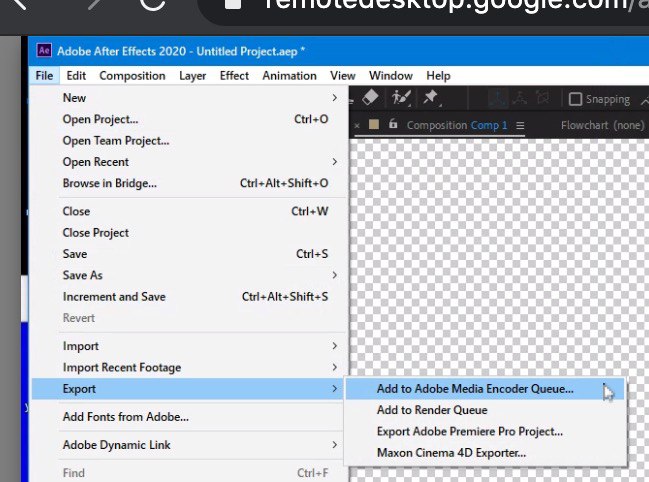Image resolution: width=649 pixels, height=482 pixels.
Task: Reload the browser page
Action: [x=153, y=5]
